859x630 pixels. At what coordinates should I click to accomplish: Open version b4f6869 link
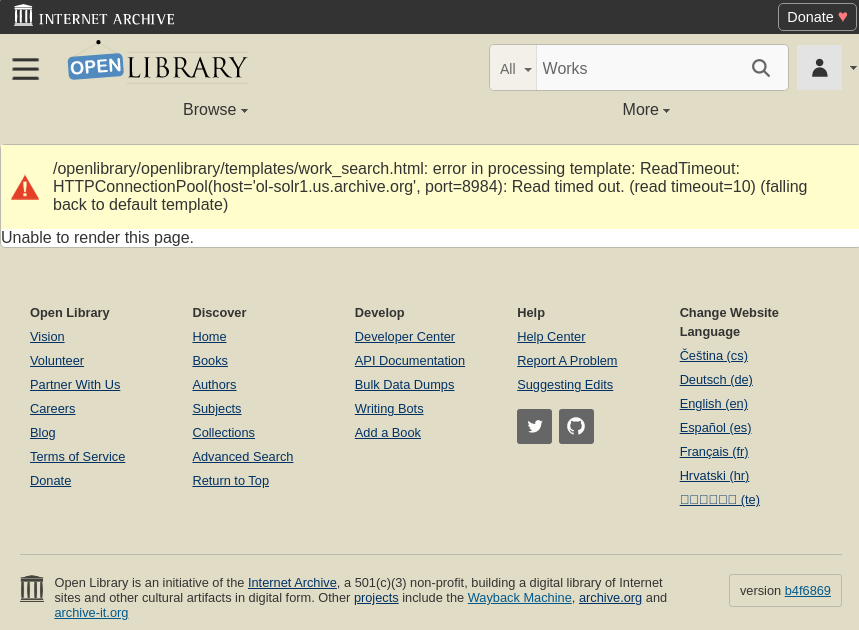(x=808, y=591)
